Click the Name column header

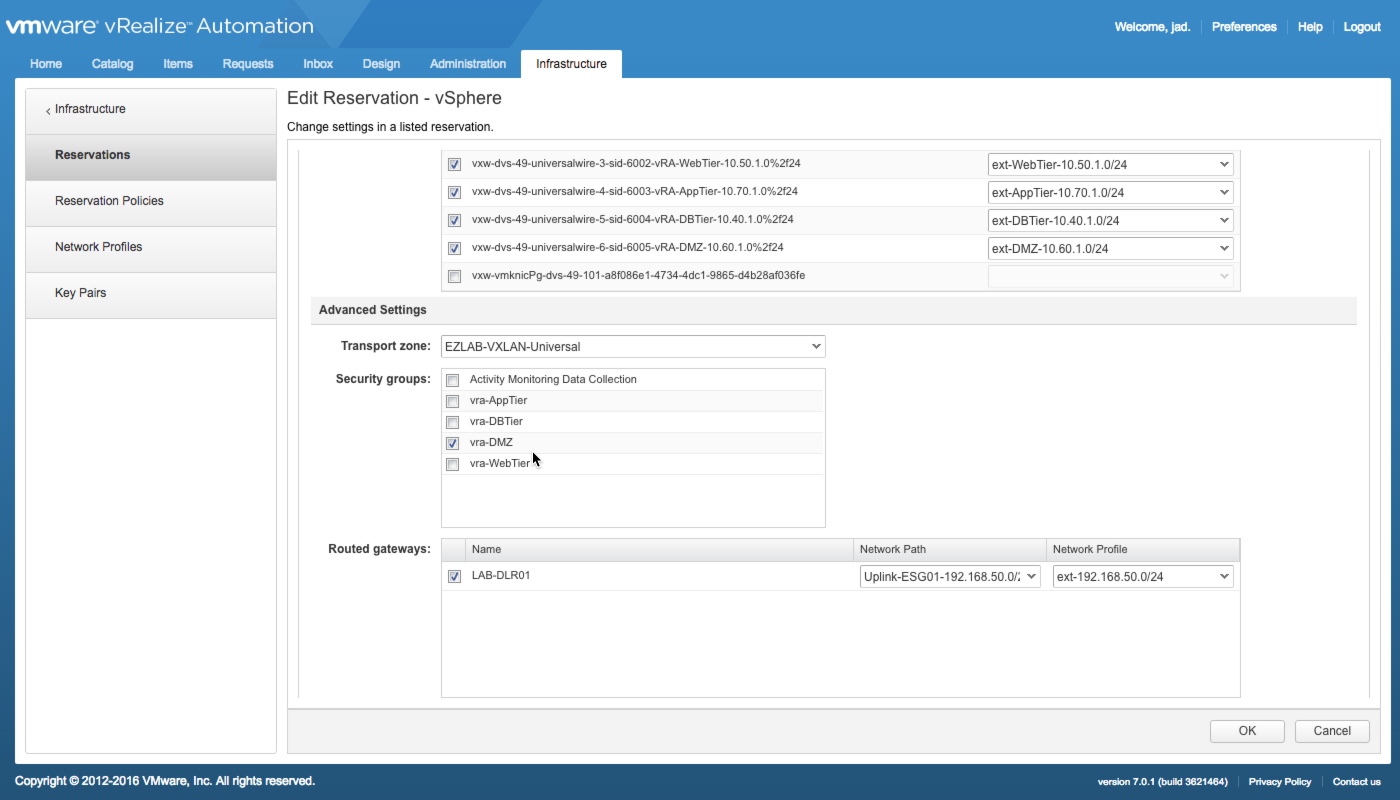click(x=659, y=550)
